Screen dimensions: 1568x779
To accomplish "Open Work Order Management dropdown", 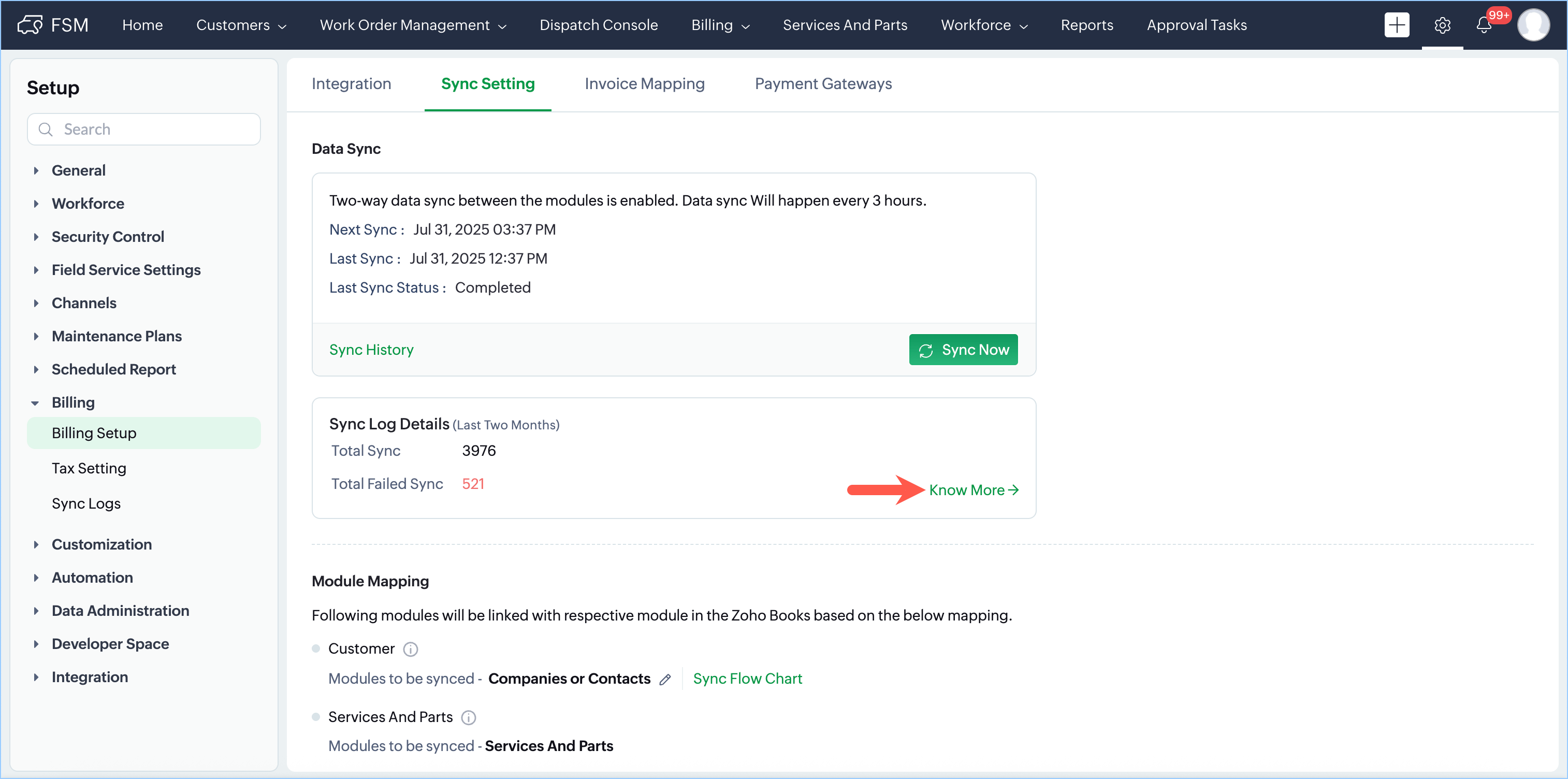I will tap(413, 25).
